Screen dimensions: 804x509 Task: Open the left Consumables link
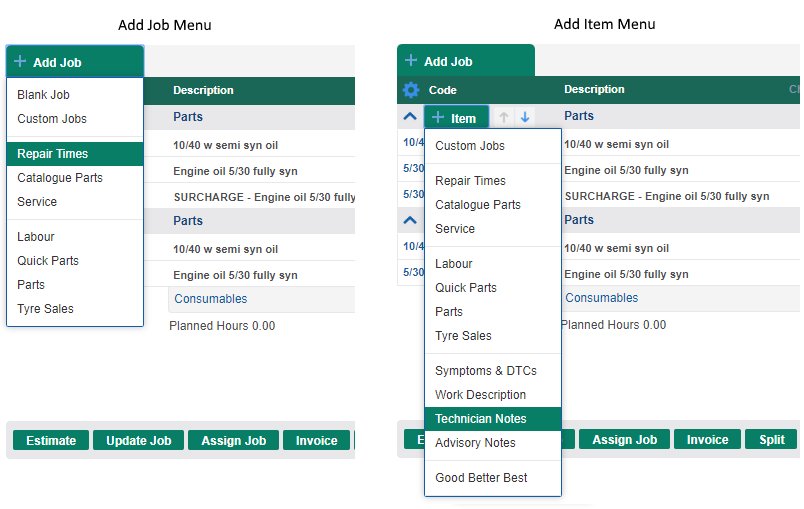click(x=211, y=299)
